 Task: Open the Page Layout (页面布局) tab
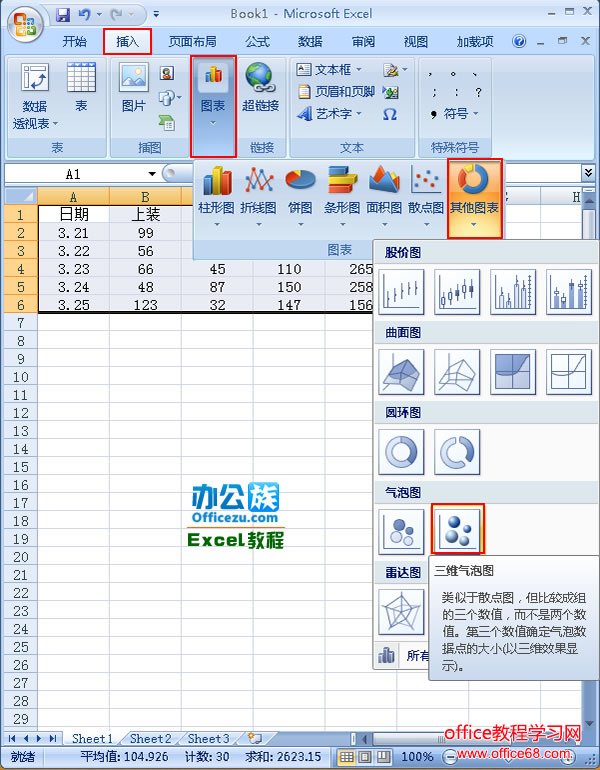tap(192, 42)
